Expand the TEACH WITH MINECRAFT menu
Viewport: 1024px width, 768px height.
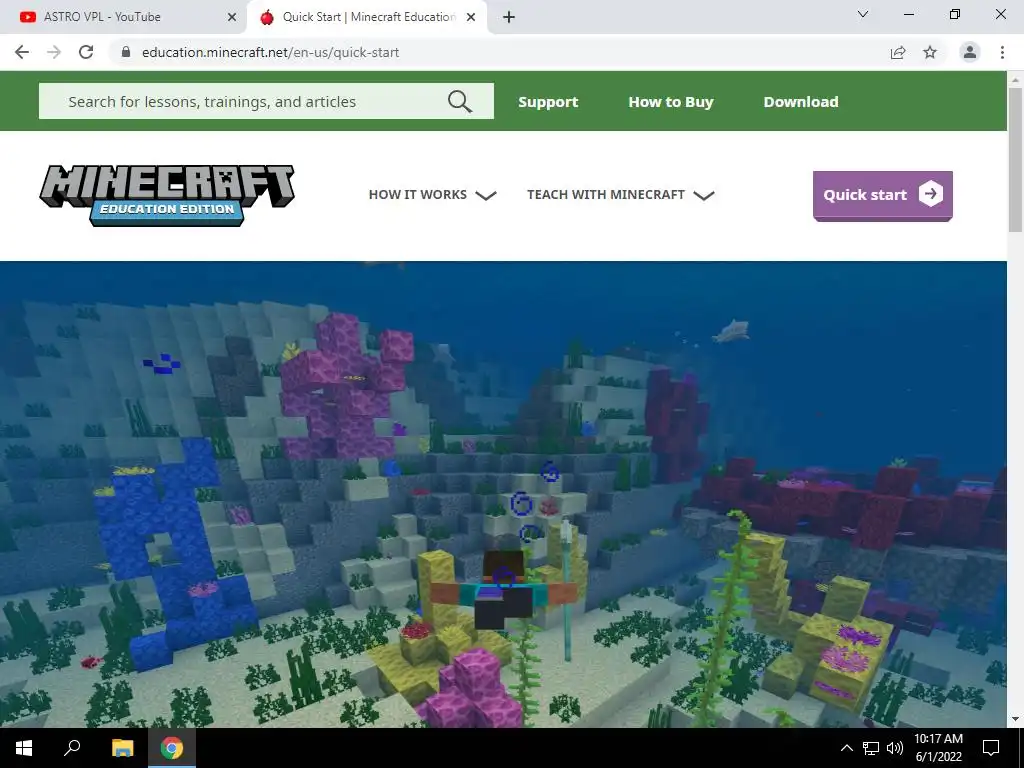pos(620,195)
